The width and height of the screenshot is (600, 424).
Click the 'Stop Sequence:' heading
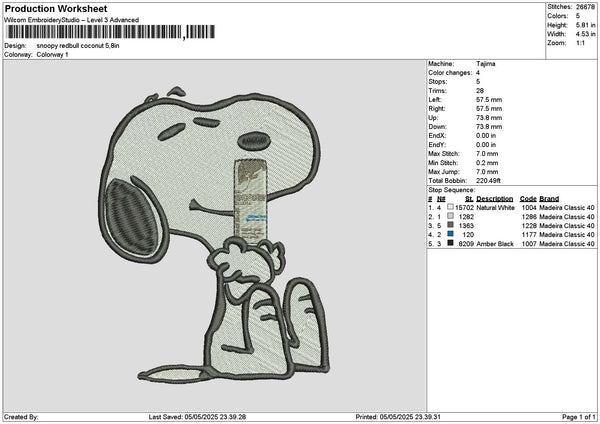coord(452,190)
